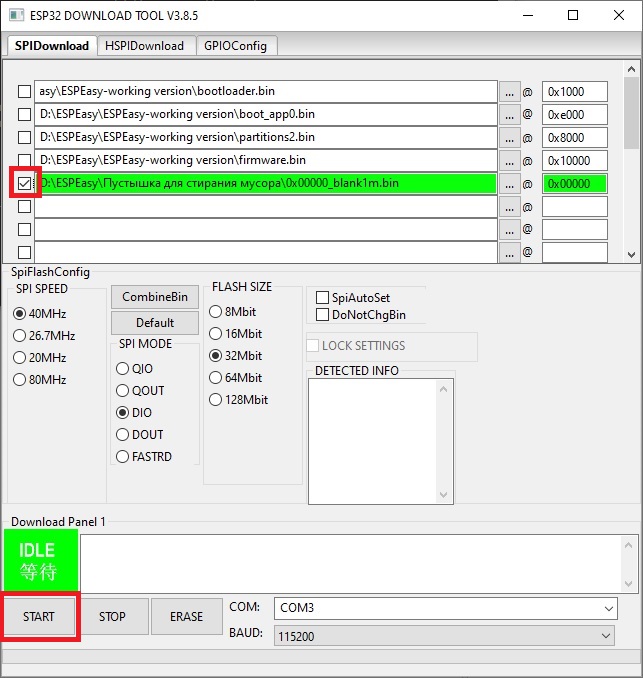Switch to the HSPIDownload tab
The height and width of the screenshot is (678, 643).
147,46
